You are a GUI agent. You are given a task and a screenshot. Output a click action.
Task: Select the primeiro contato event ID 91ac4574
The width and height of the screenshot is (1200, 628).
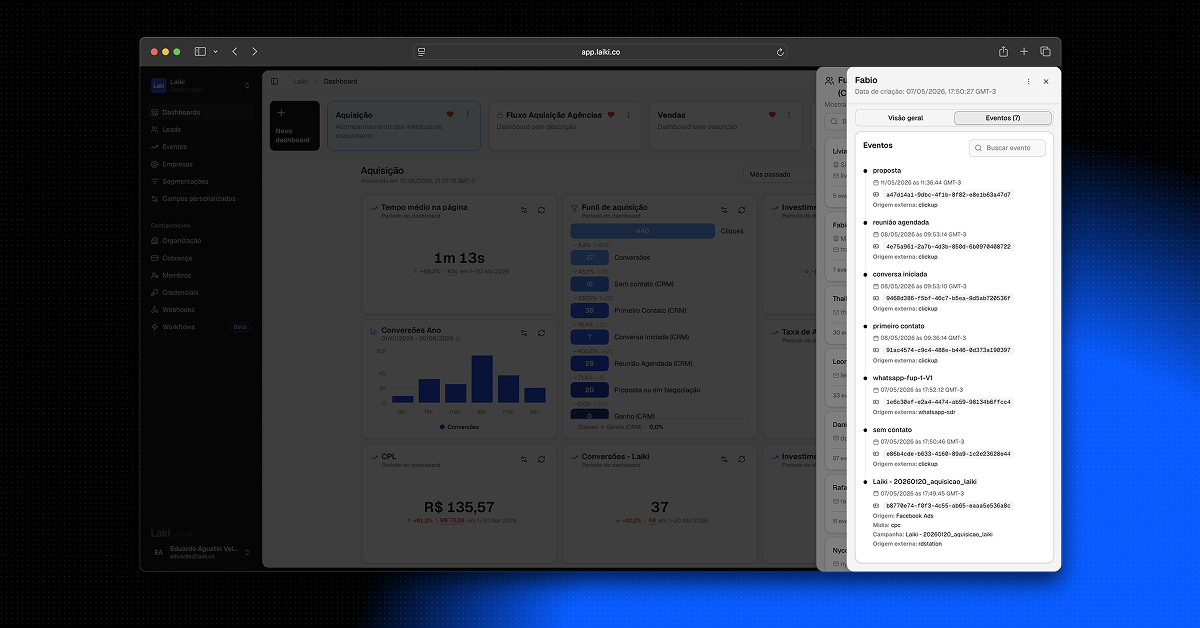pos(948,350)
